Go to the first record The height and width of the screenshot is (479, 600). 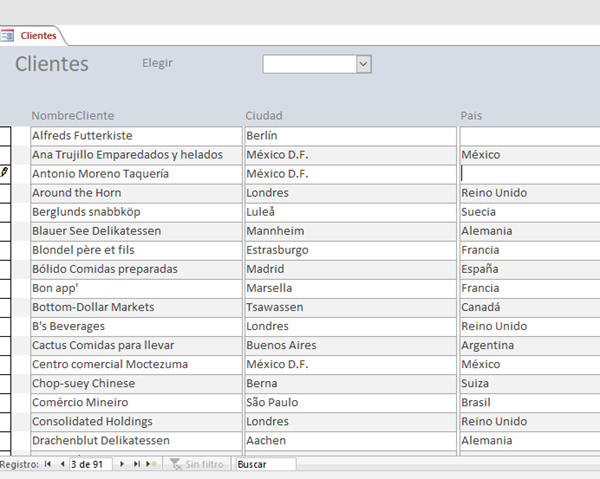48,464
